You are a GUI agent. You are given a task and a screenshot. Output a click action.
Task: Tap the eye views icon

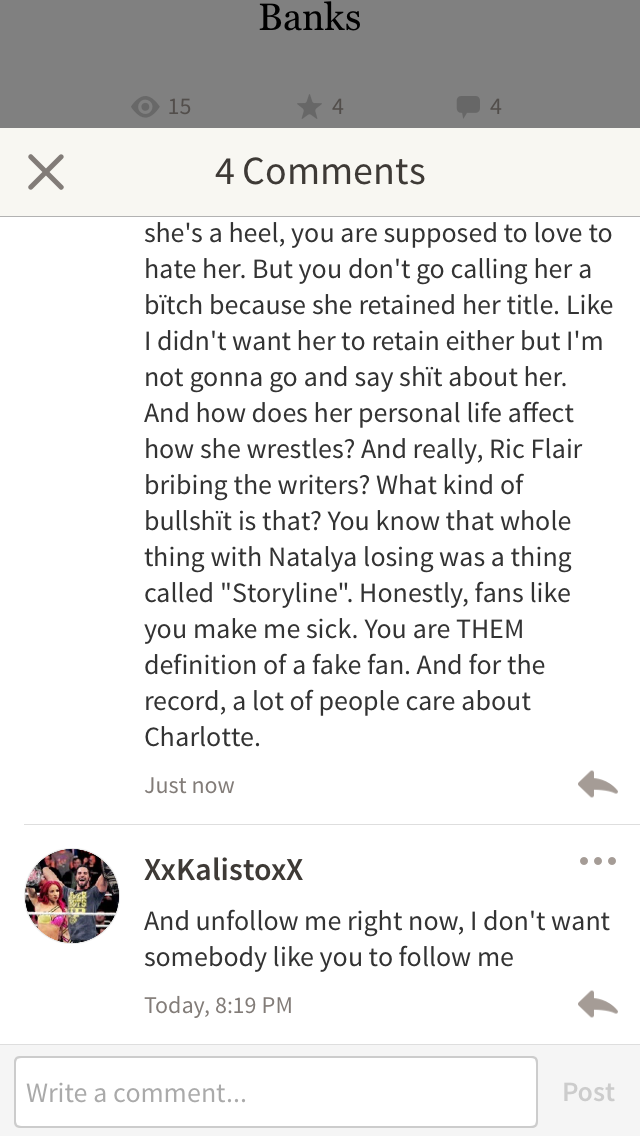145,107
